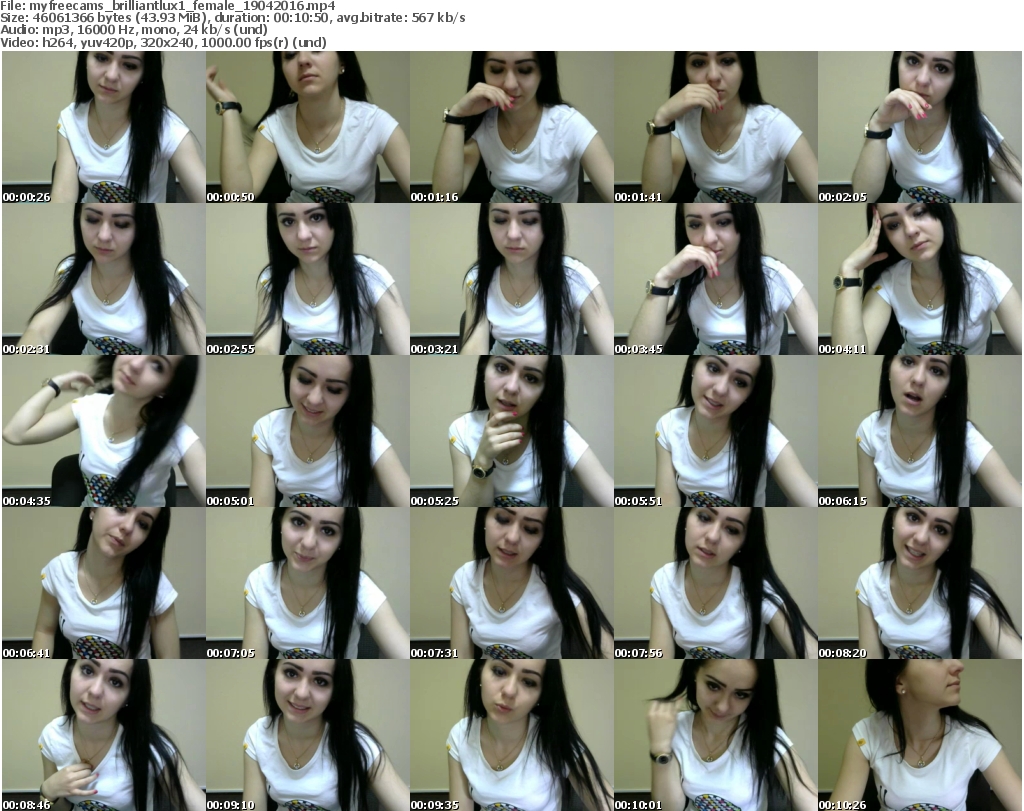The height and width of the screenshot is (811, 1024).
Task: Click the Audio line showing mp3 16000 Hz
Action: tap(134, 30)
